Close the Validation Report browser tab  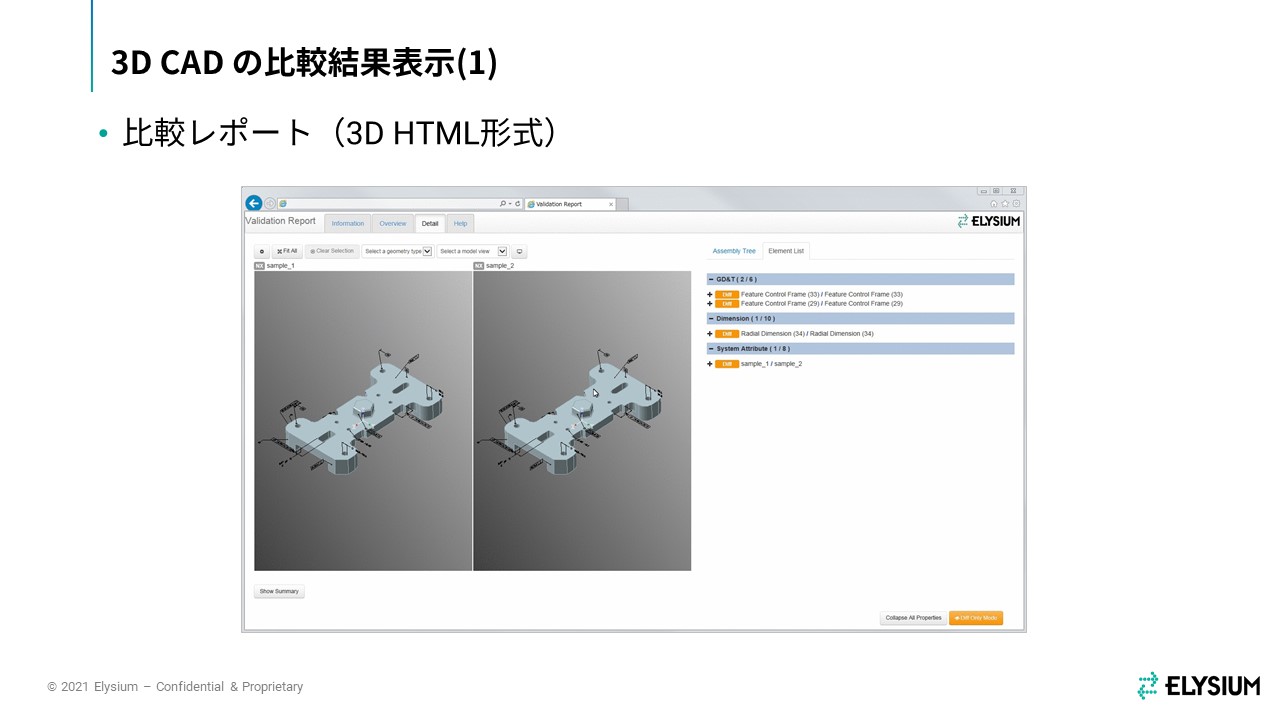coord(611,204)
